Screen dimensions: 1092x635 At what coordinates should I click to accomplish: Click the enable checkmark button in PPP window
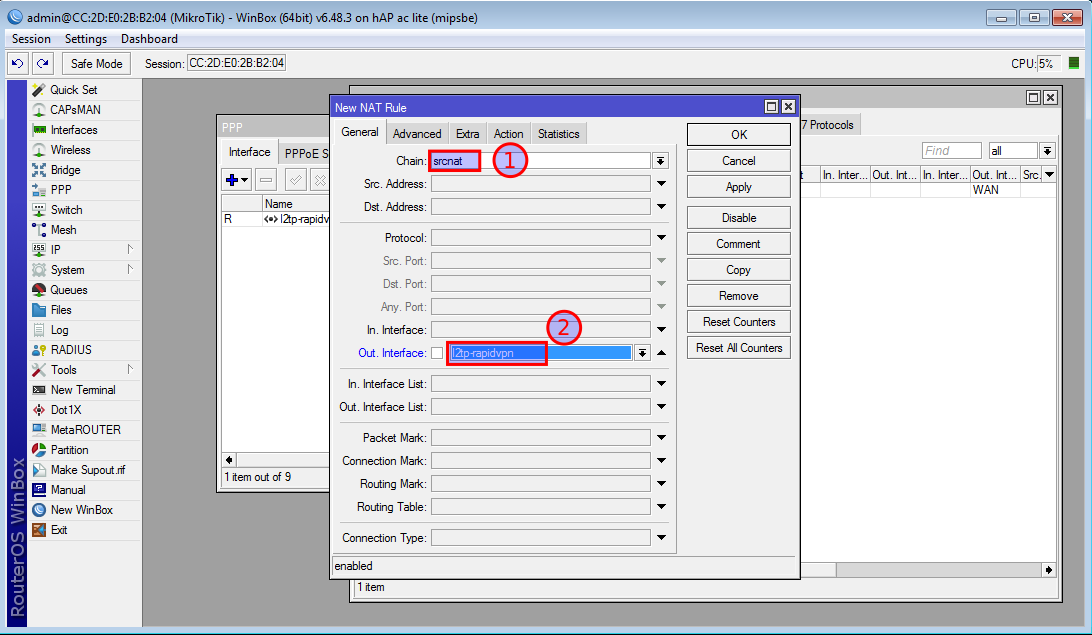(x=295, y=180)
